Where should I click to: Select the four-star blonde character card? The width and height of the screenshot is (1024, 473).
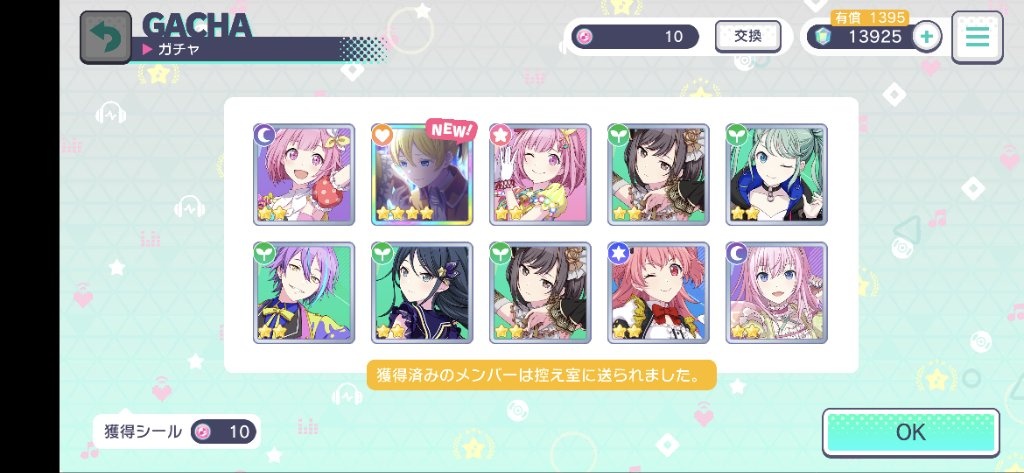point(422,174)
